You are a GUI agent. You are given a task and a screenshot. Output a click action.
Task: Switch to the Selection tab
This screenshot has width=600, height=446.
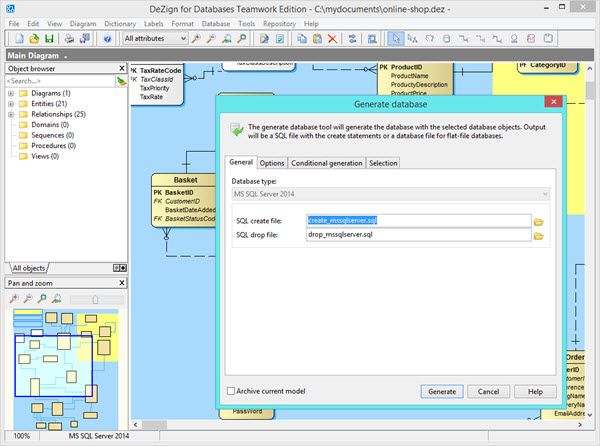[x=383, y=163]
